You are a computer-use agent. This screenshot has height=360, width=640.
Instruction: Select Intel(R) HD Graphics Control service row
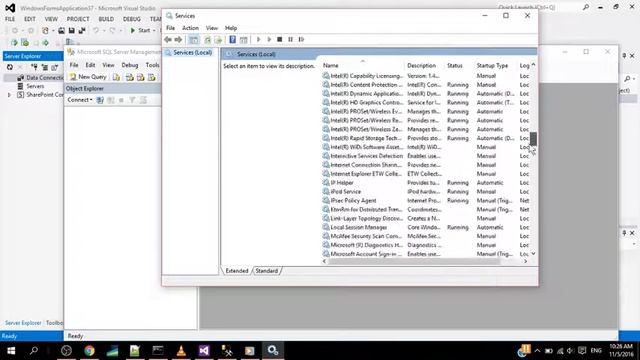pos(426,103)
